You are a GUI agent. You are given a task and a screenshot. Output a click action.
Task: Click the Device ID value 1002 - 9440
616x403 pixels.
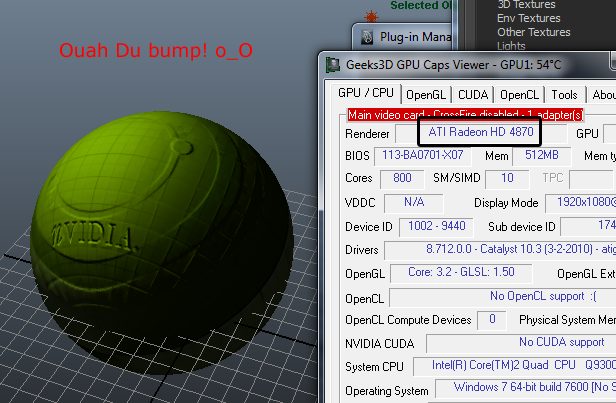tap(436, 227)
